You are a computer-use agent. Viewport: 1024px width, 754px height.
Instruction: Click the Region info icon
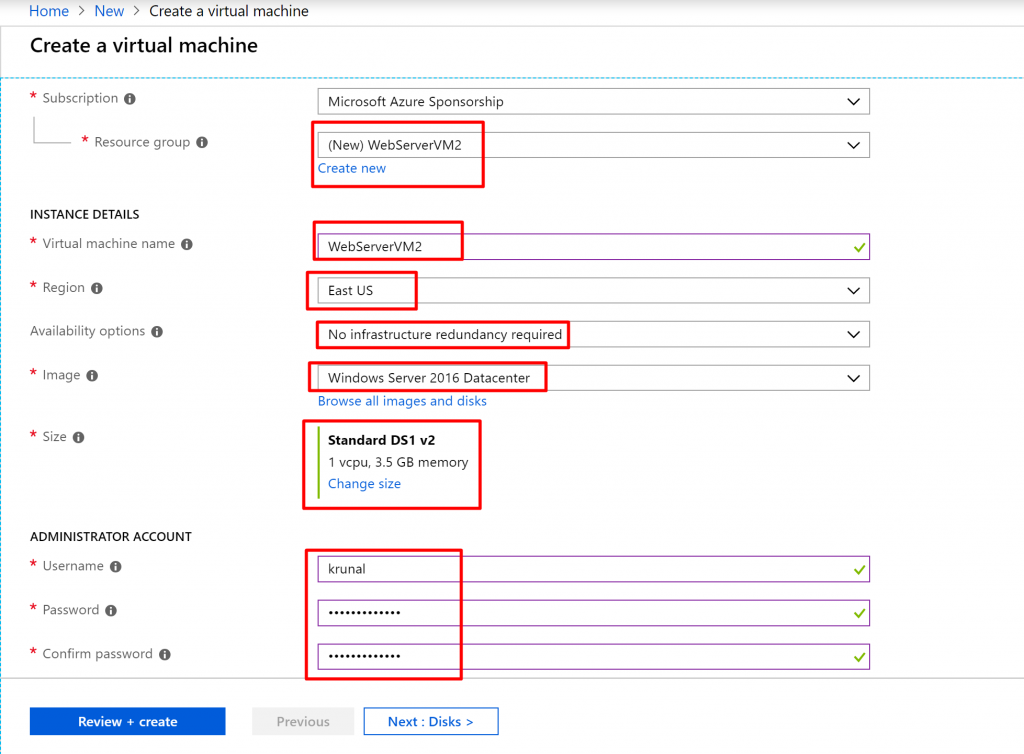tap(97, 288)
